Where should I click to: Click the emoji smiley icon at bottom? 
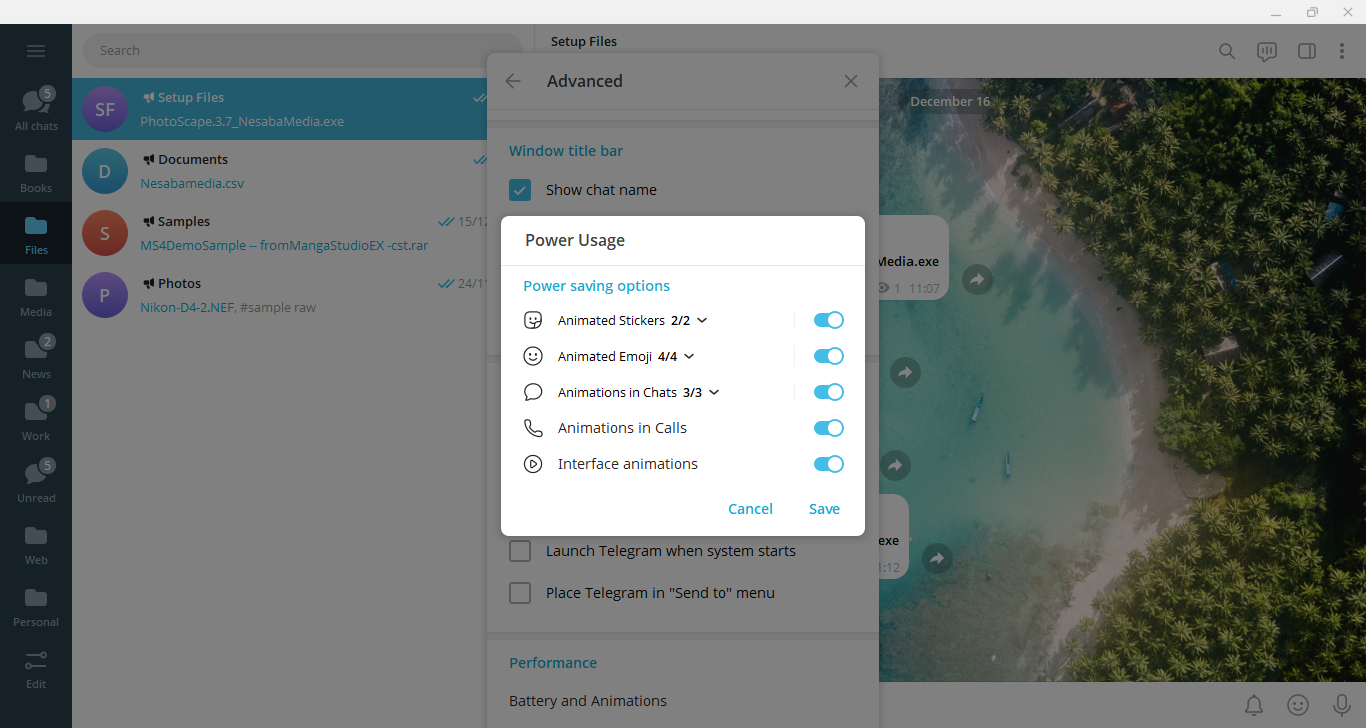click(1298, 705)
